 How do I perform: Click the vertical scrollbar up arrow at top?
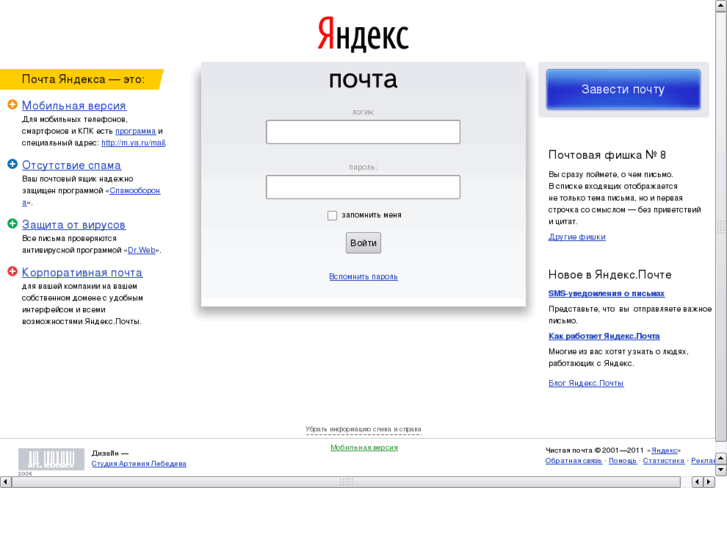pyautogui.click(x=721, y=5)
